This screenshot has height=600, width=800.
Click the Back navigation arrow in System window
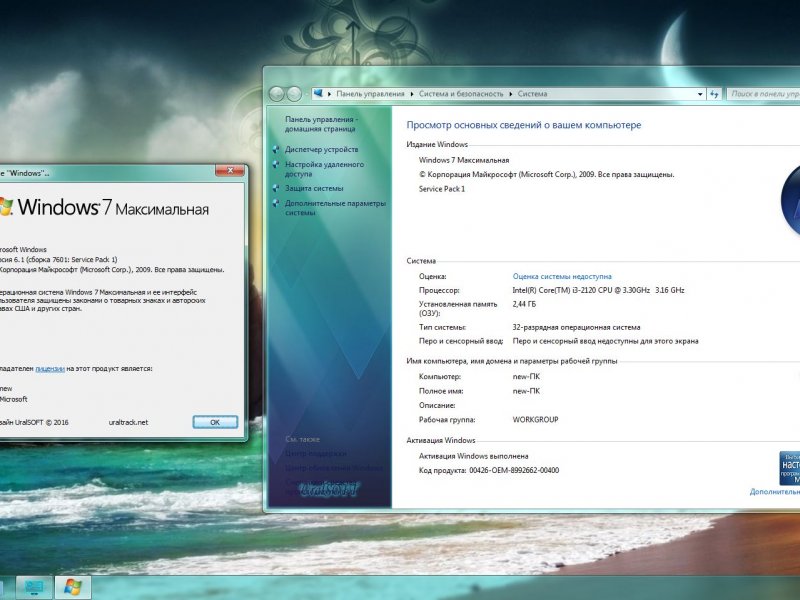point(277,94)
